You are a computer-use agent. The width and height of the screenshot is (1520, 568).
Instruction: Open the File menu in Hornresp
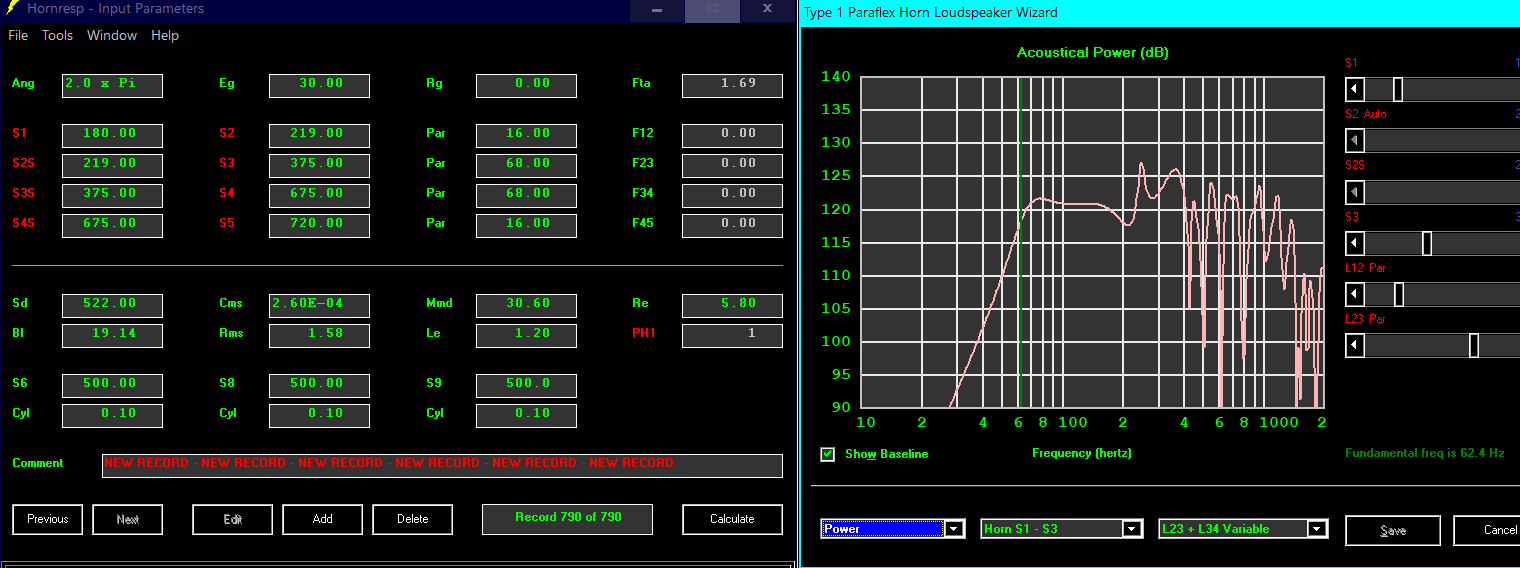click(x=18, y=35)
